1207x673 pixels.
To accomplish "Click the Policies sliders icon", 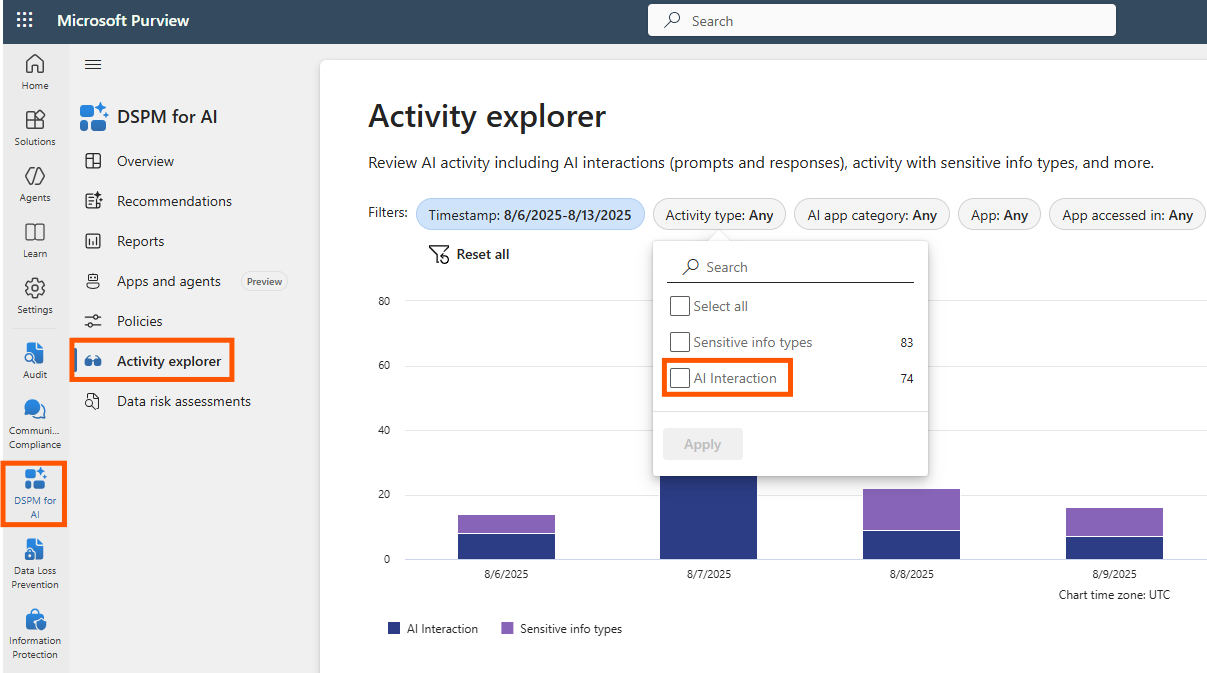I will pos(93,321).
